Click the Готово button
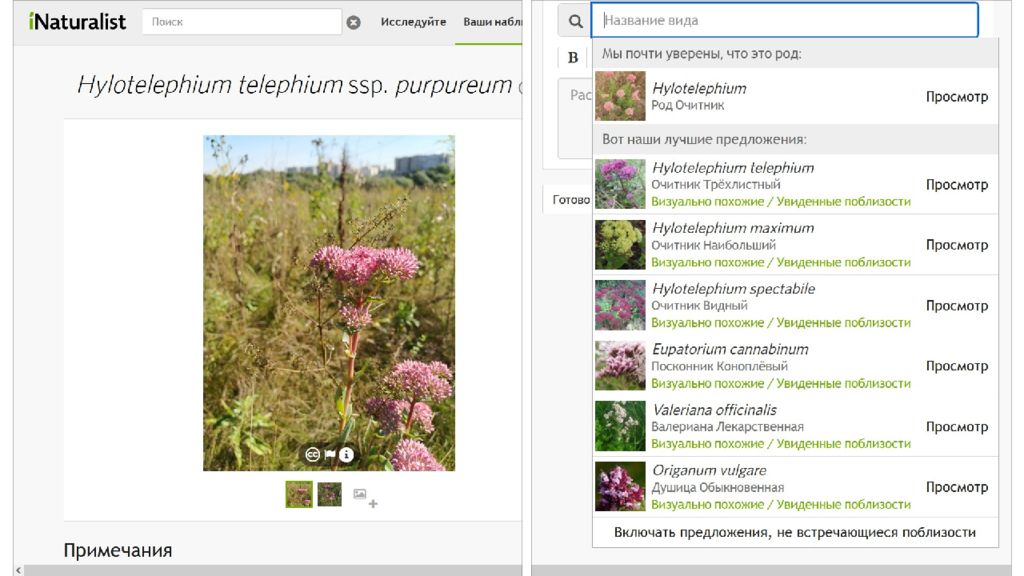This screenshot has width=1024, height=576. point(570,200)
